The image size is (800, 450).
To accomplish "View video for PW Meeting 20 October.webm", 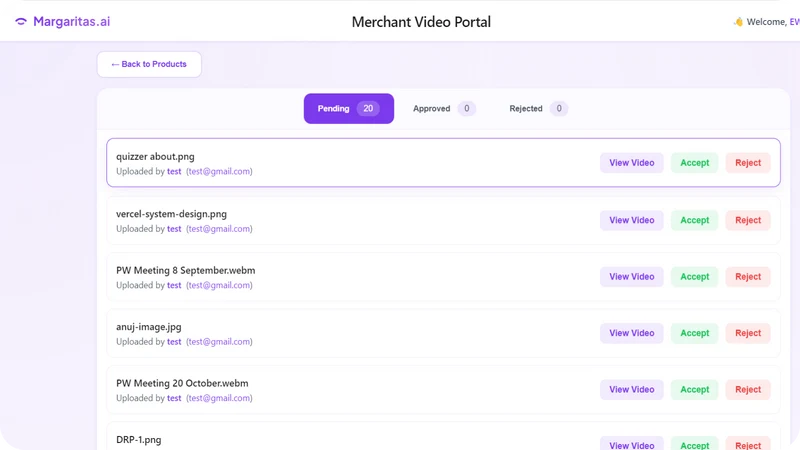I will (632, 389).
